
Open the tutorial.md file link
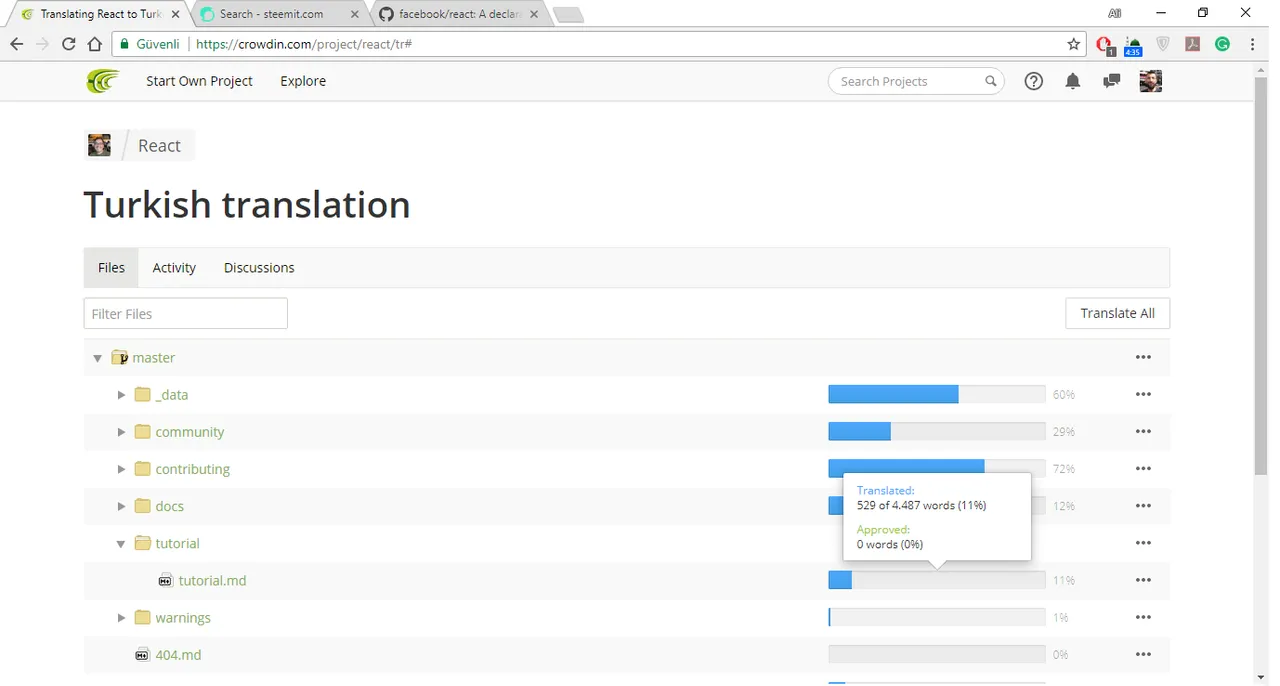click(x=212, y=580)
